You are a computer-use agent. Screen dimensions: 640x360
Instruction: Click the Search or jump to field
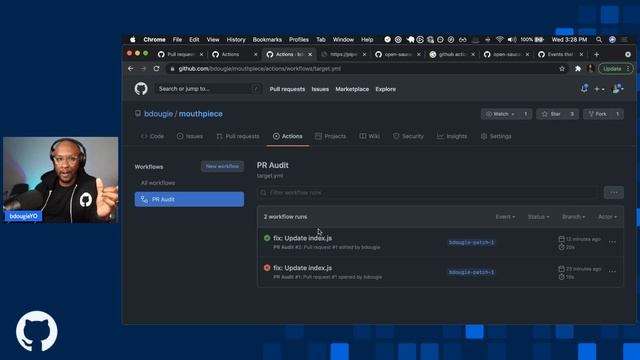208,89
